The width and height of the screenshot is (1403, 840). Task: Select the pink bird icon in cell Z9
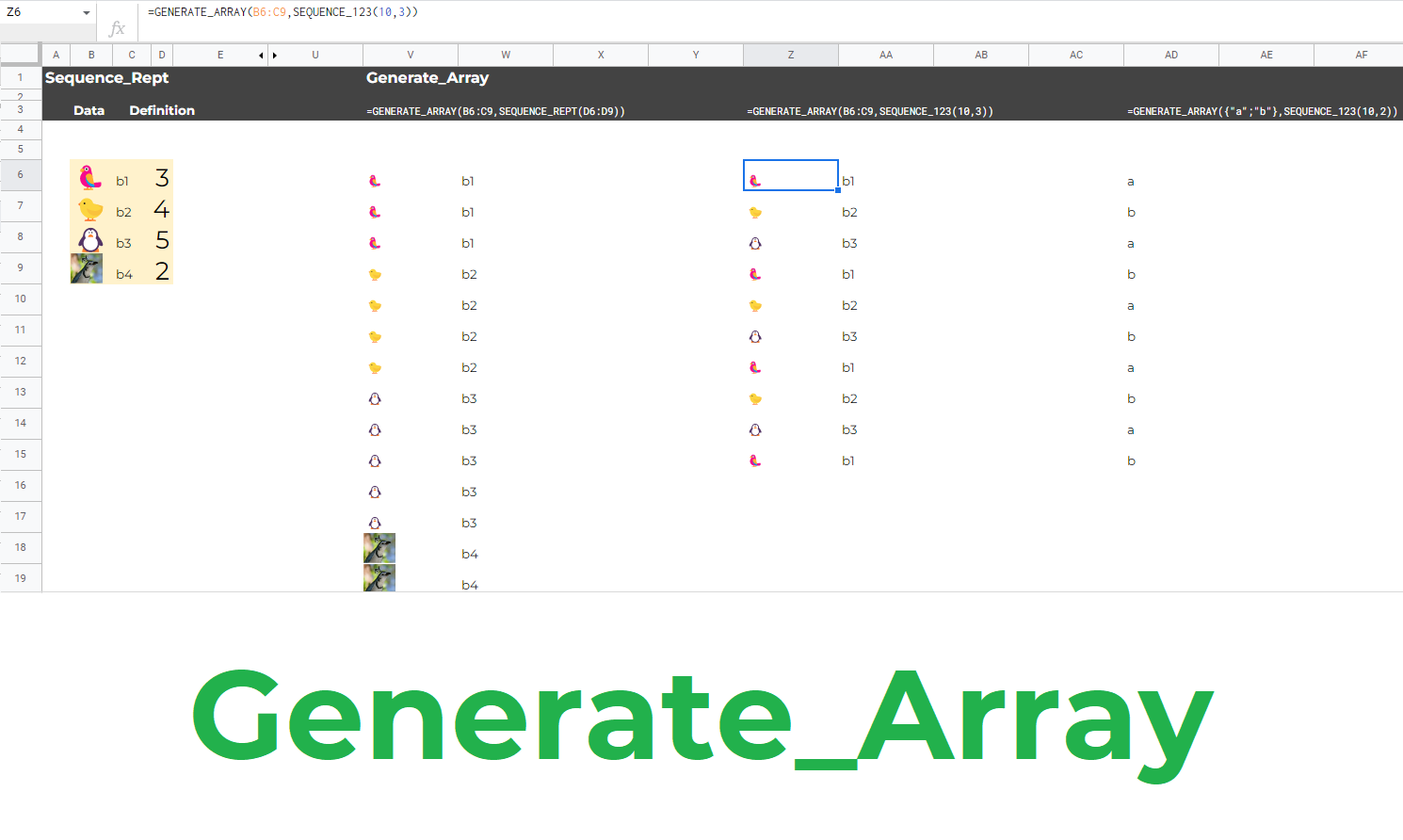(x=754, y=273)
